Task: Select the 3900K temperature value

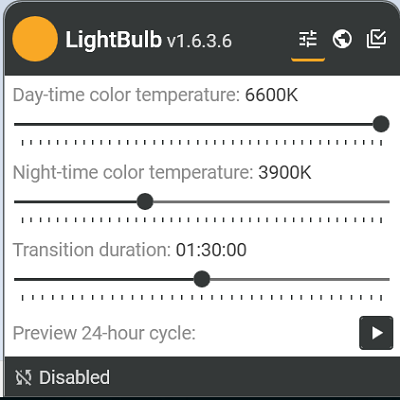Action: coord(285,173)
